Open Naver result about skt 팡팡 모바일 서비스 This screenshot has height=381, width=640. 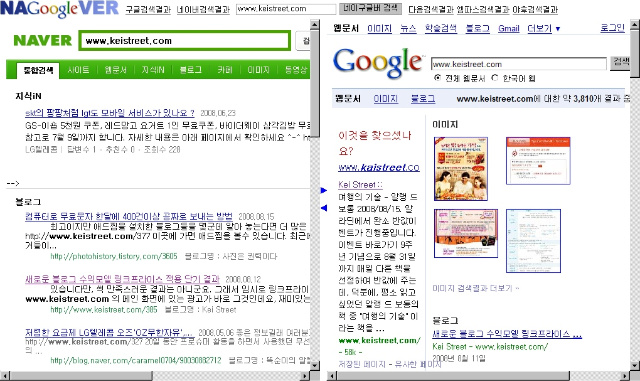tap(110, 113)
